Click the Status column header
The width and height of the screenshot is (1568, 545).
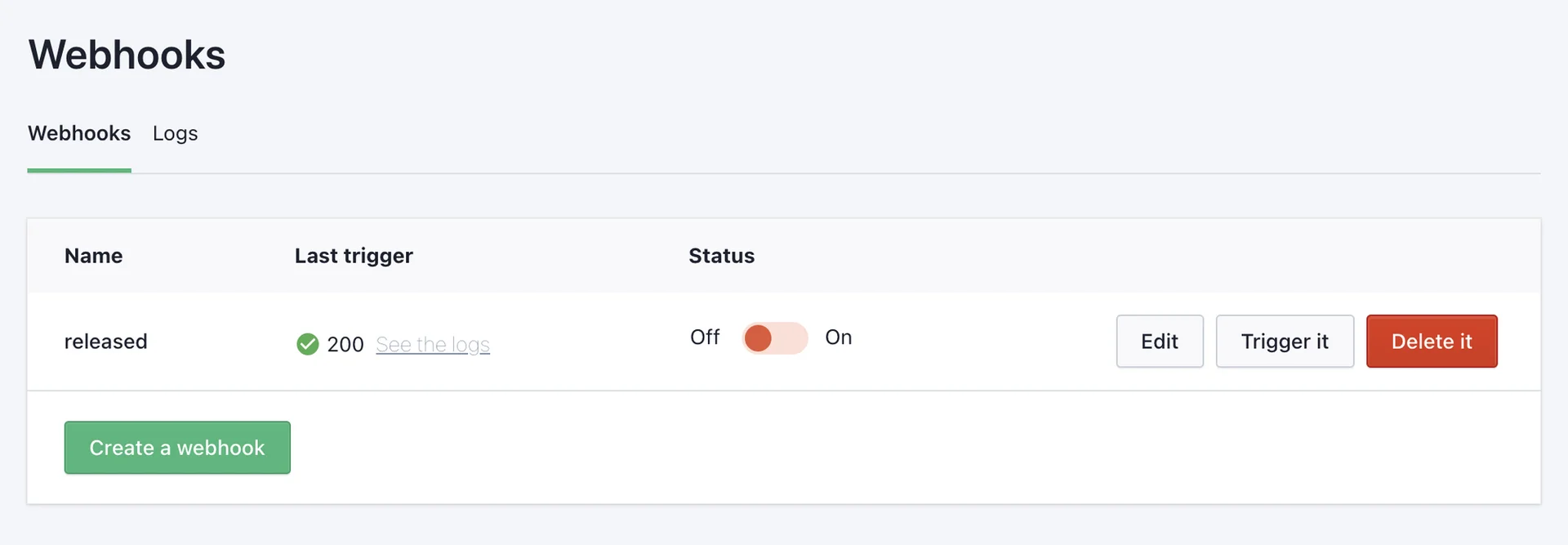[721, 256]
